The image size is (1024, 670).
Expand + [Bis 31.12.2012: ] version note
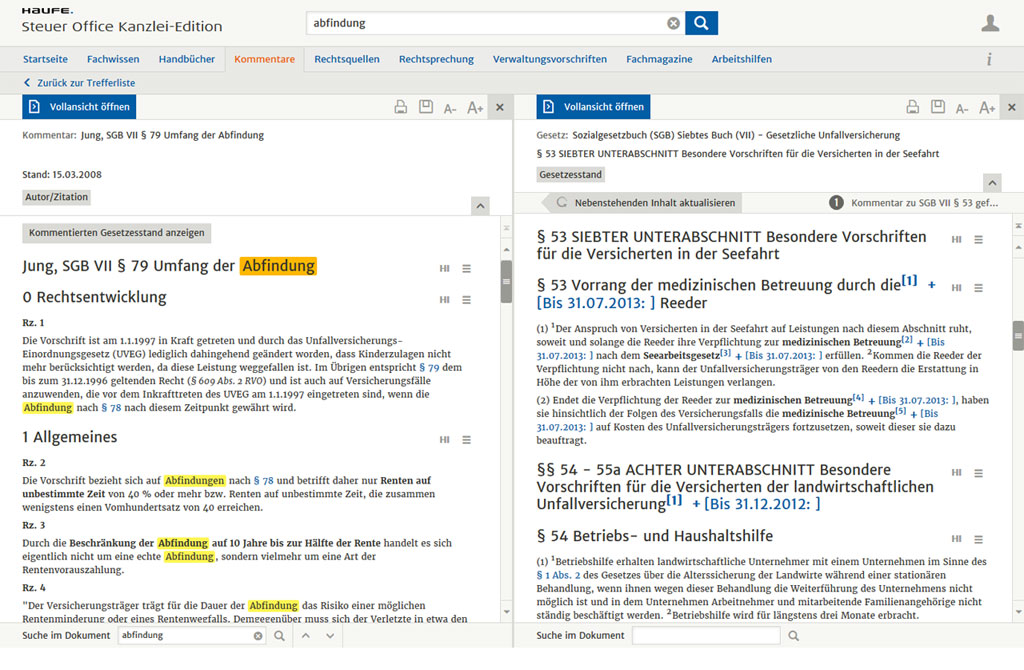point(756,504)
